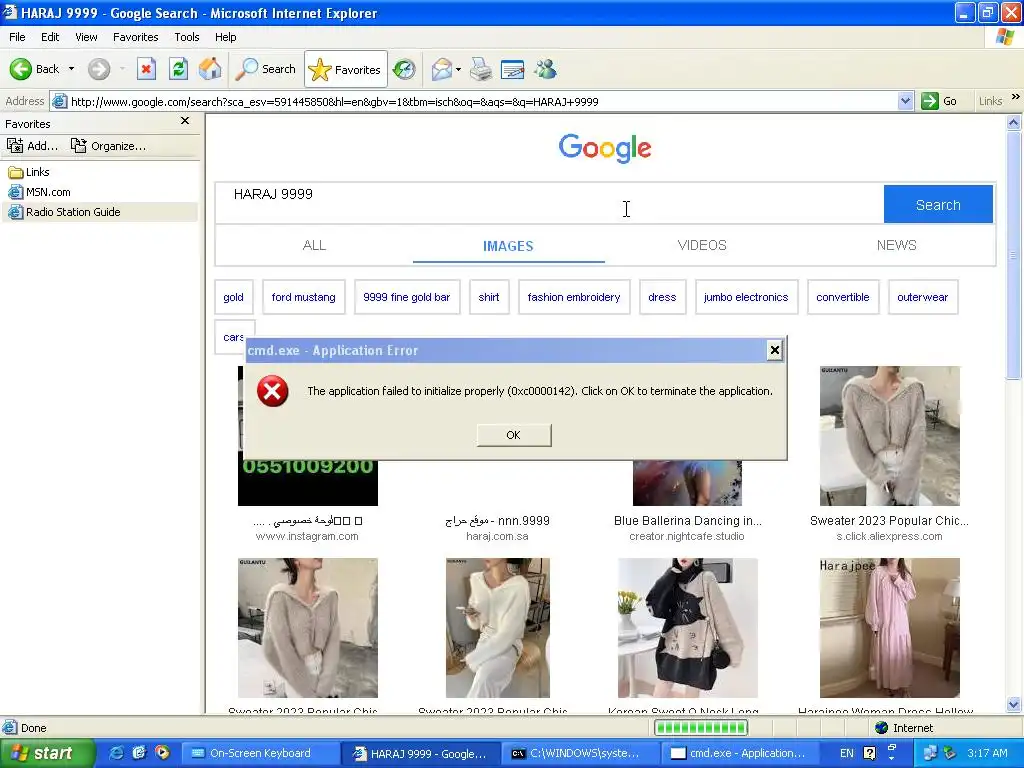The image size is (1024, 768).
Task: Switch to the NEWS tab
Action: point(897,246)
